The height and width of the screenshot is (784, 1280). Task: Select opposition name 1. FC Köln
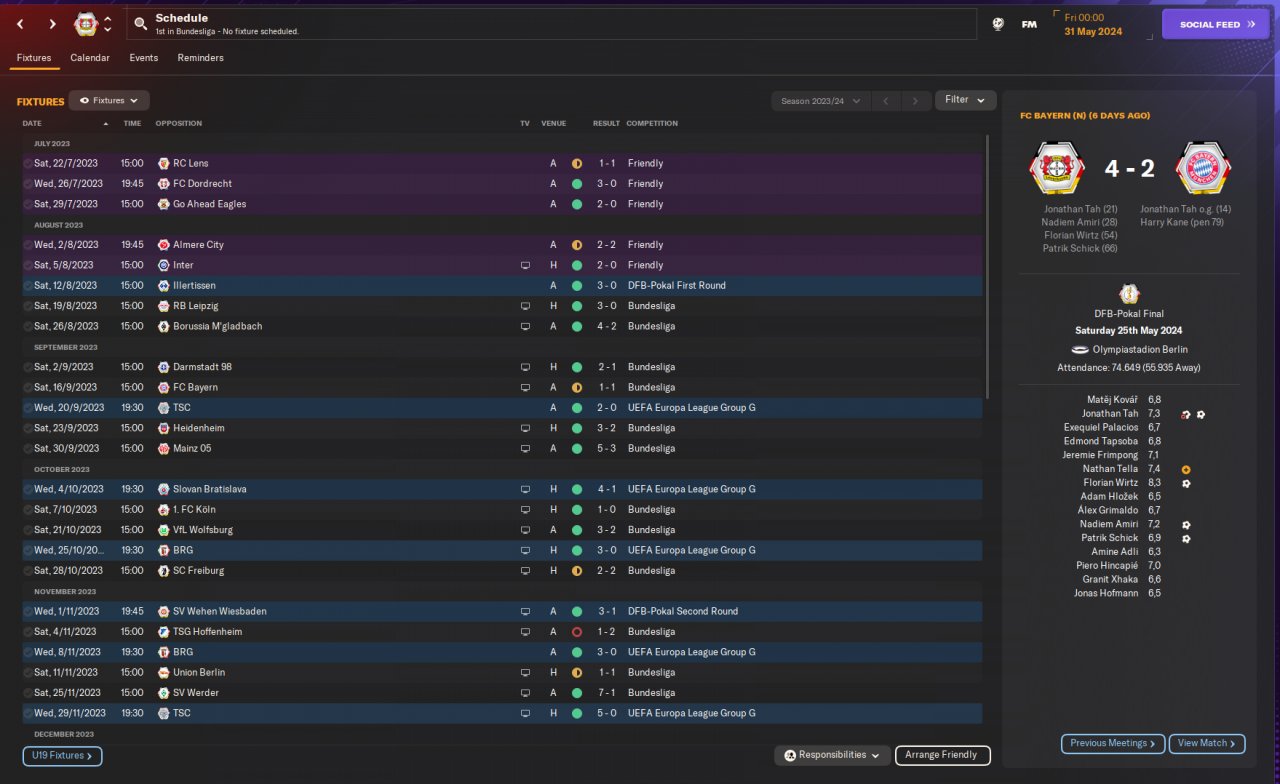pos(196,510)
